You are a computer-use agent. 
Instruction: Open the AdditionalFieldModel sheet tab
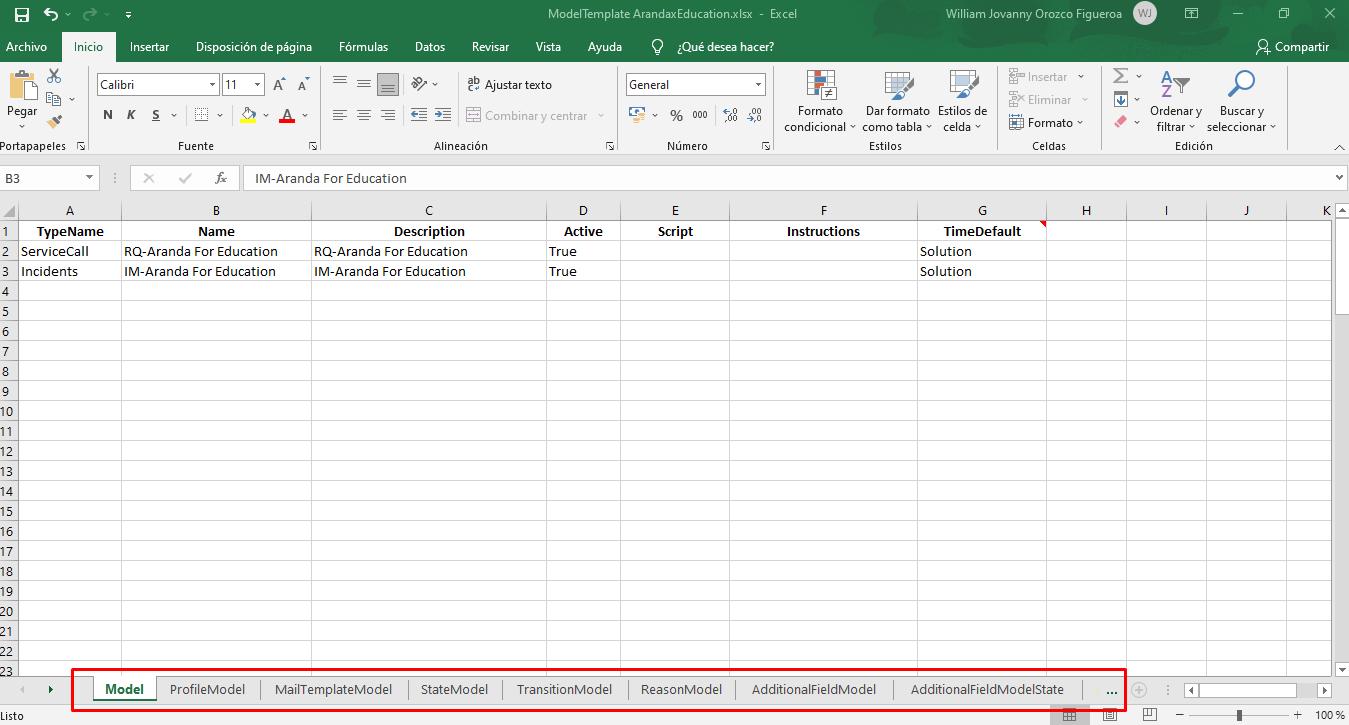click(814, 689)
